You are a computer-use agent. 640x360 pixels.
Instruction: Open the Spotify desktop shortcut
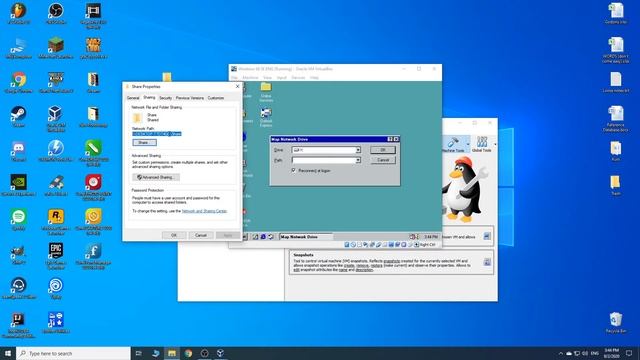19,220
